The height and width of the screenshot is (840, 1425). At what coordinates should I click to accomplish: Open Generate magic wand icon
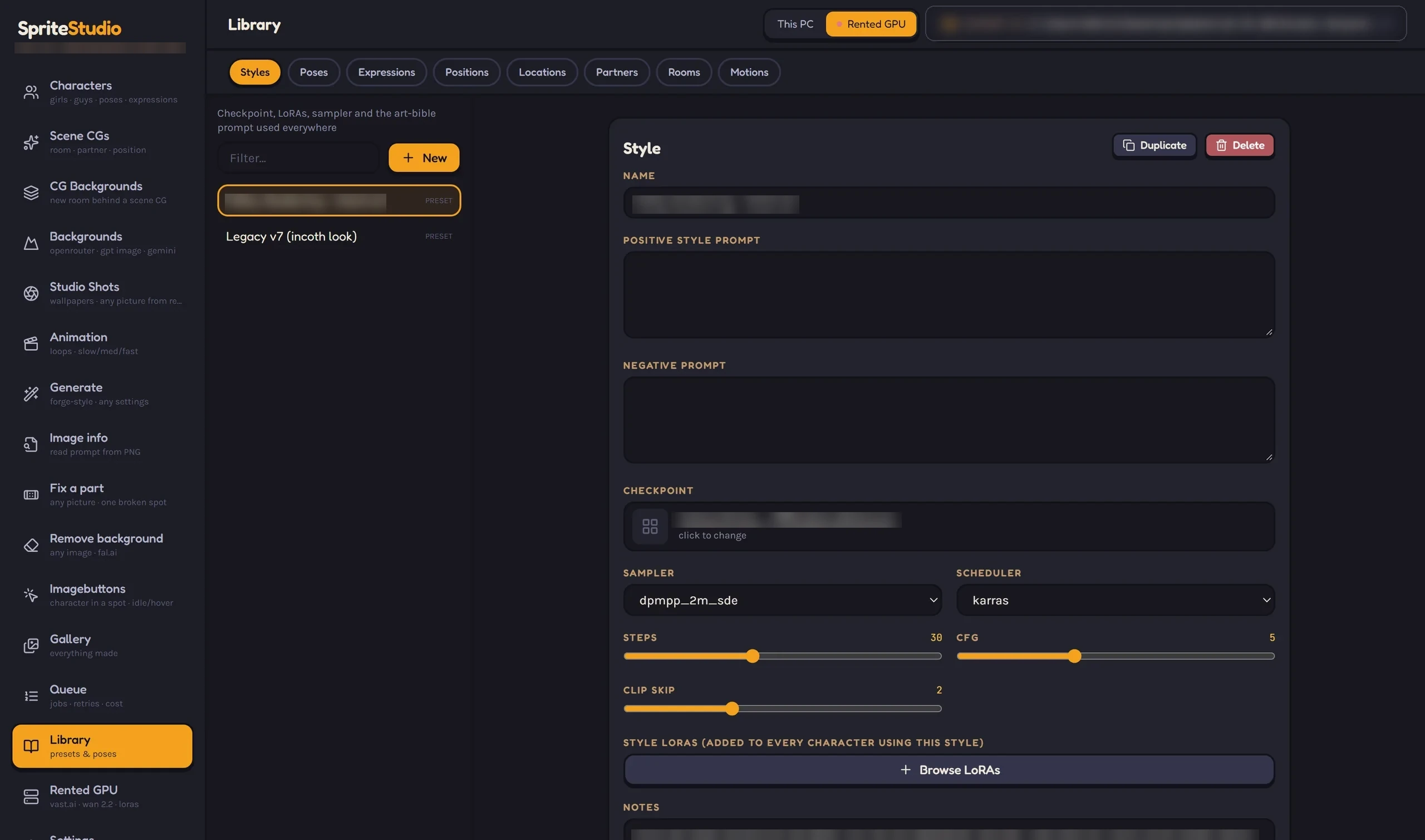coord(31,394)
